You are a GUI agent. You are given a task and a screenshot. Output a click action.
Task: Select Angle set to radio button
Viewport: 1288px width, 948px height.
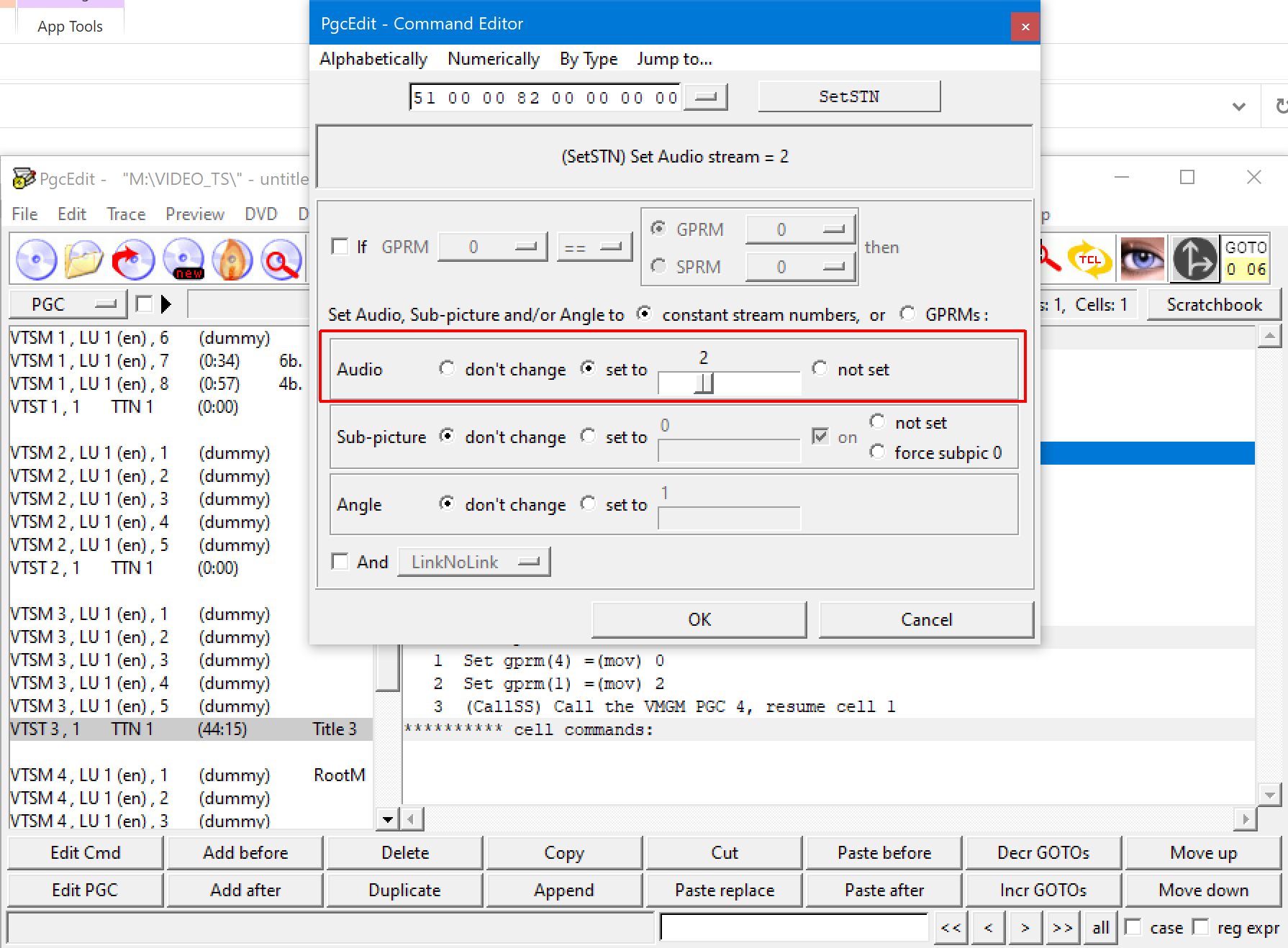(589, 503)
